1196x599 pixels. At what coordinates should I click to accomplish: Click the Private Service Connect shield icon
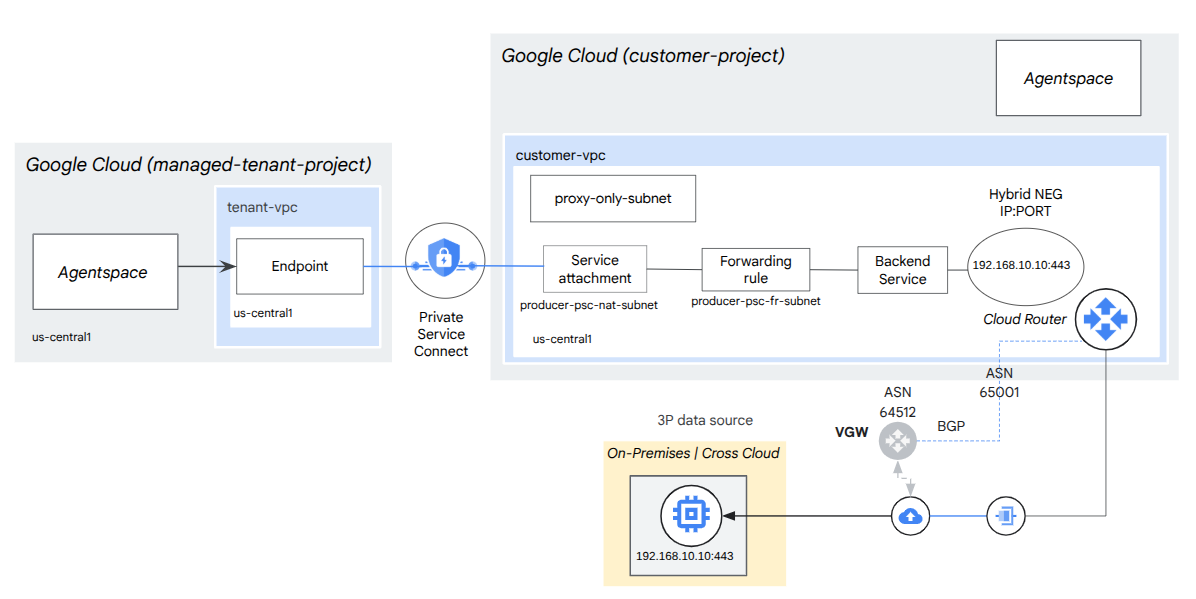coord(444,264)
